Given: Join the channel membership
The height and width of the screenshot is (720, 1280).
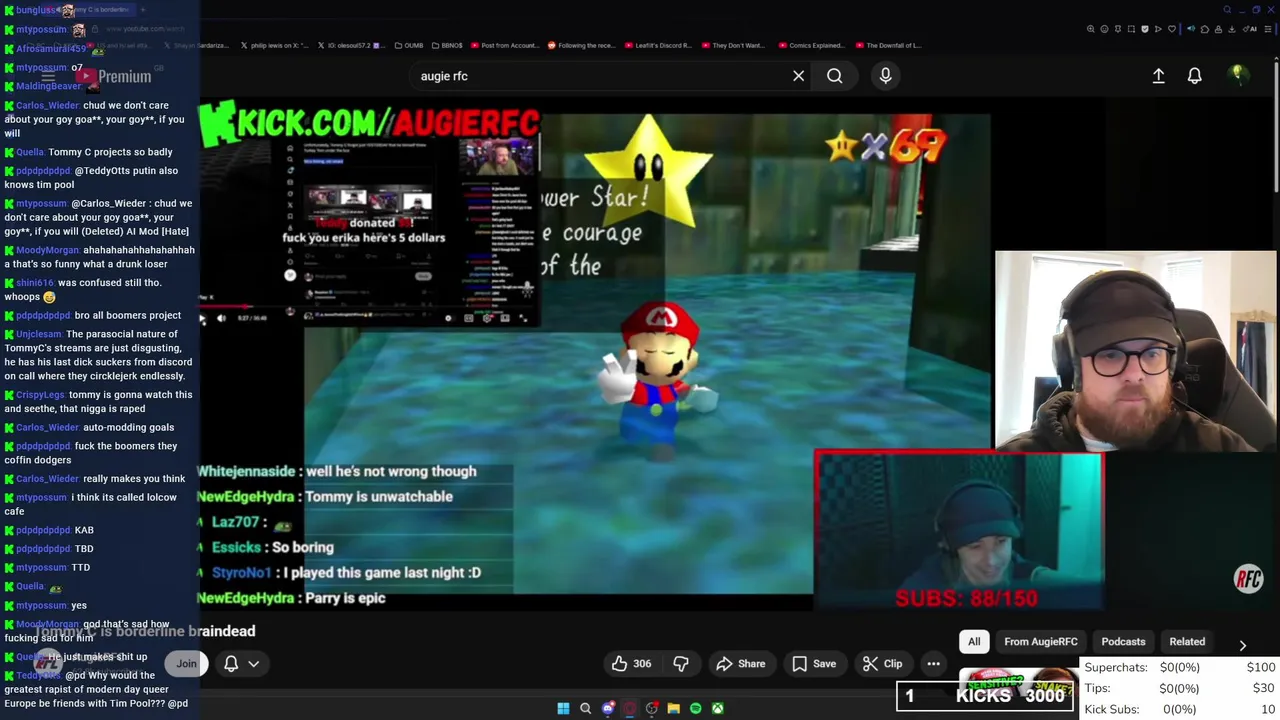Looking at the screenshot, I should [186, 663].
